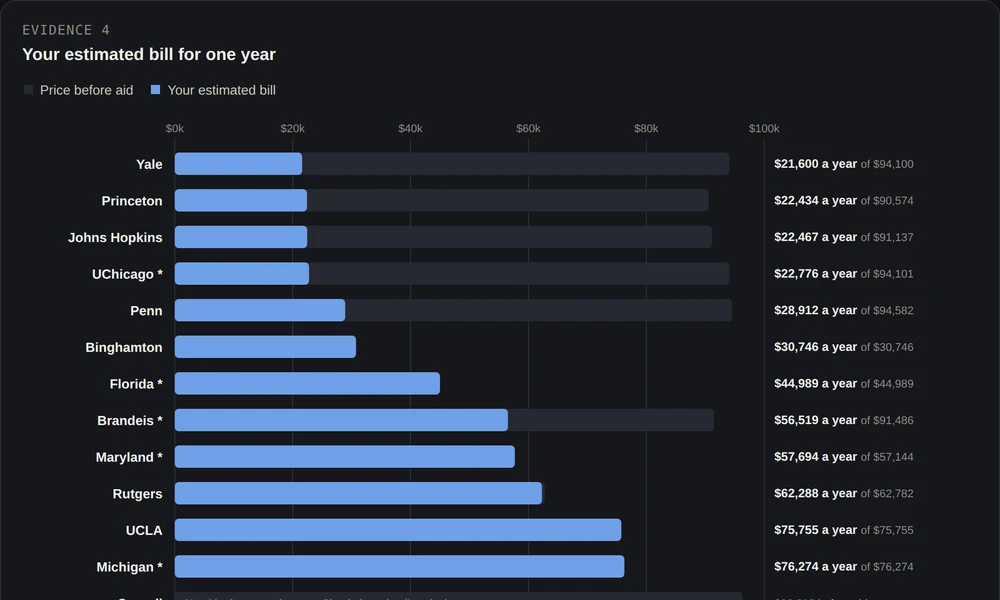The image size is (1000, 600).
Task: Select the Maryland * row label
Action: (129, 457)
